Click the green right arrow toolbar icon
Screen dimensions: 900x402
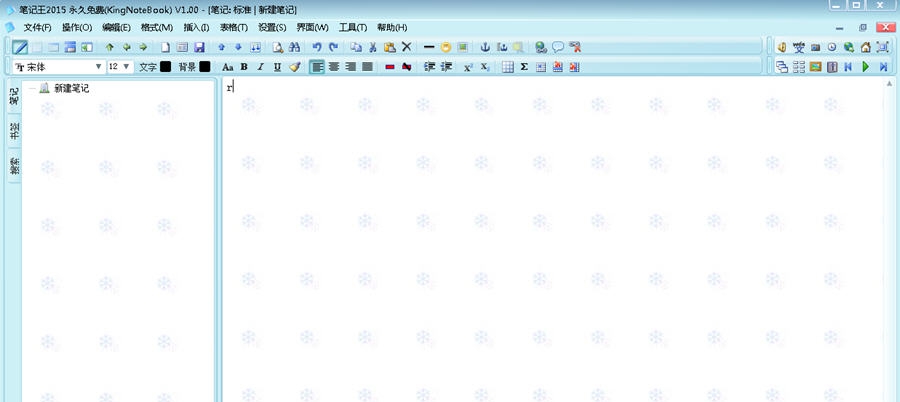143,47
